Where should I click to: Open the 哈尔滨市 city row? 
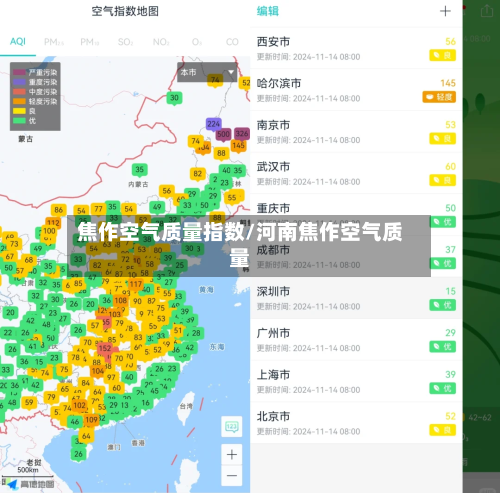(356, 90)
